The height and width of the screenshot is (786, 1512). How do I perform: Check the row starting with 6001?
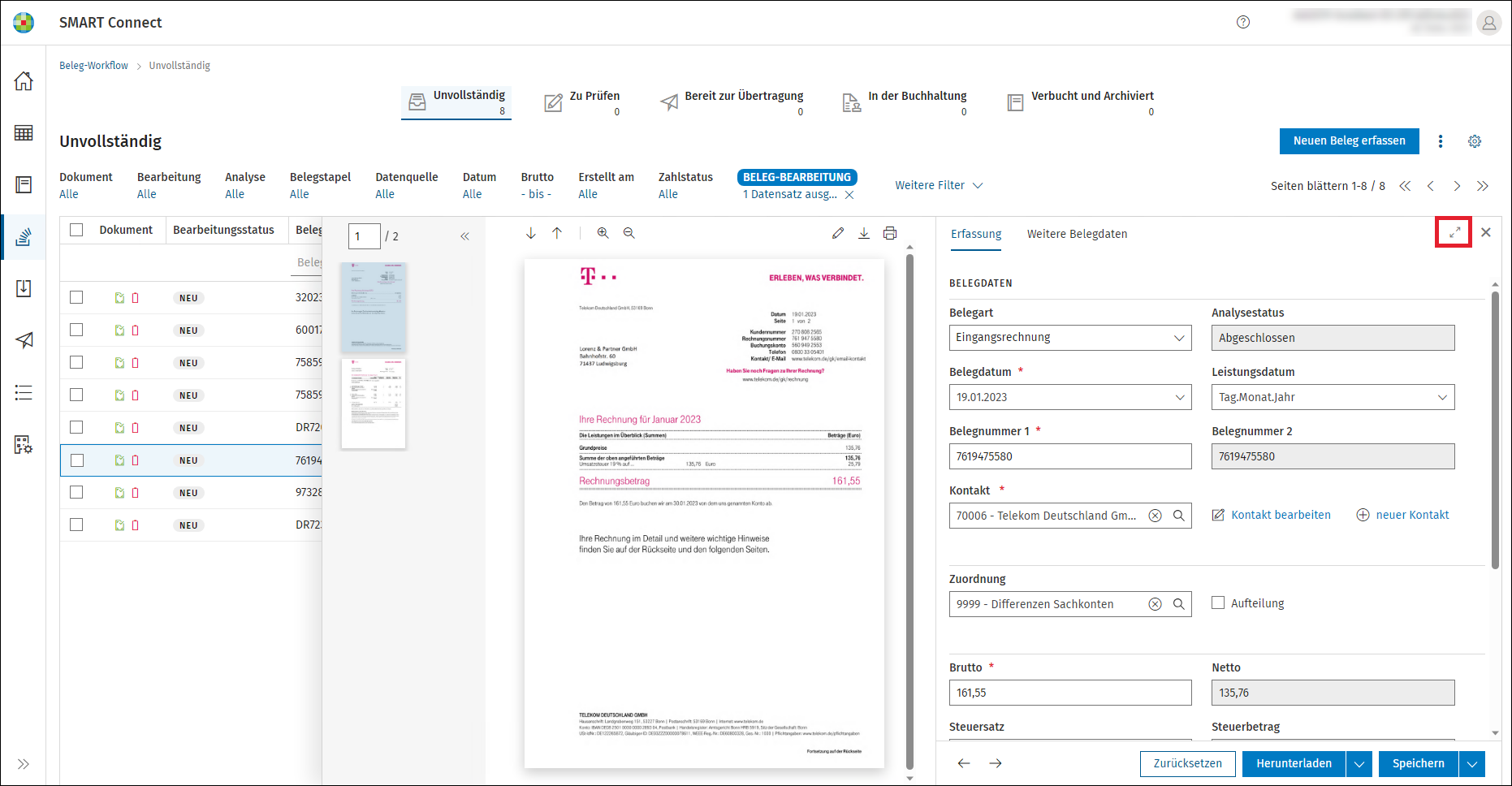76,330
